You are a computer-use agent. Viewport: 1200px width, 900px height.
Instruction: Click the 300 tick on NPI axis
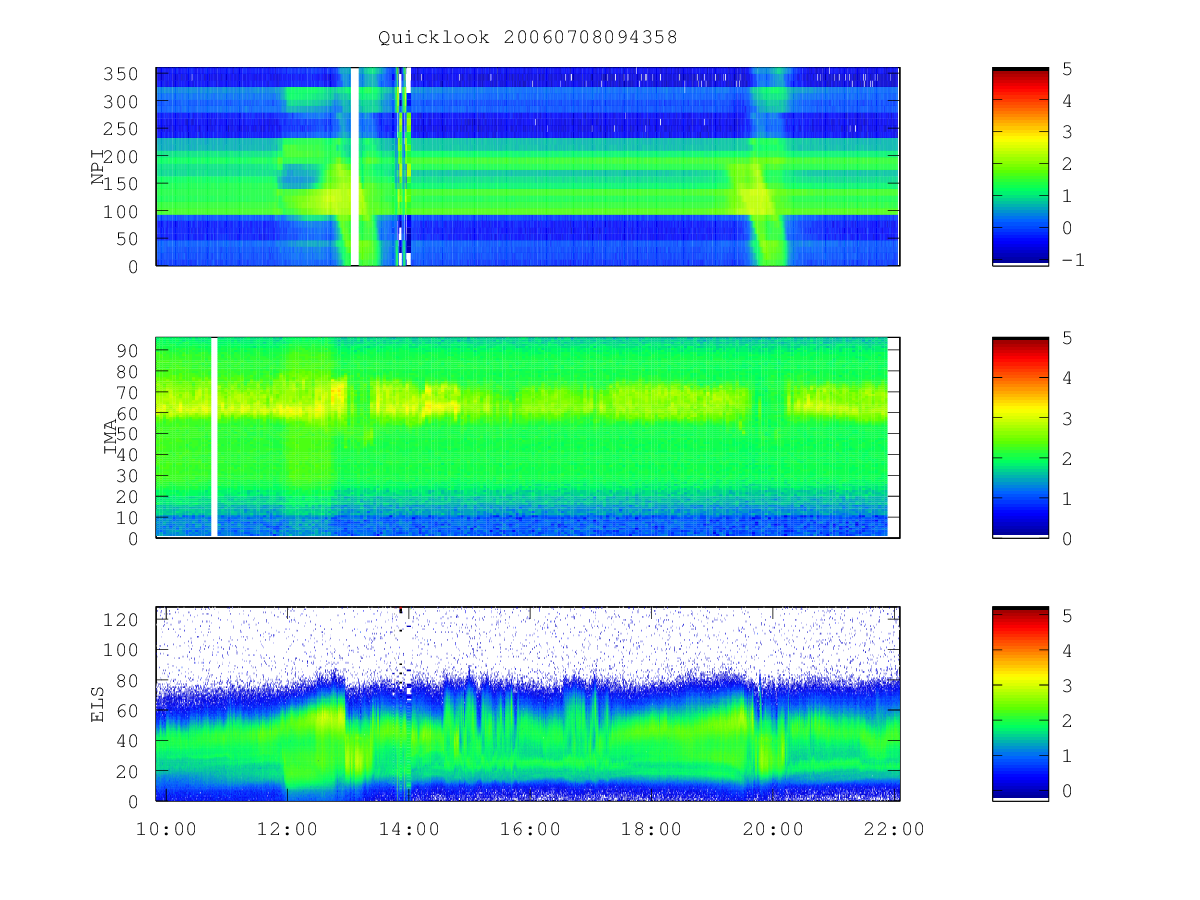click(123, 102)
